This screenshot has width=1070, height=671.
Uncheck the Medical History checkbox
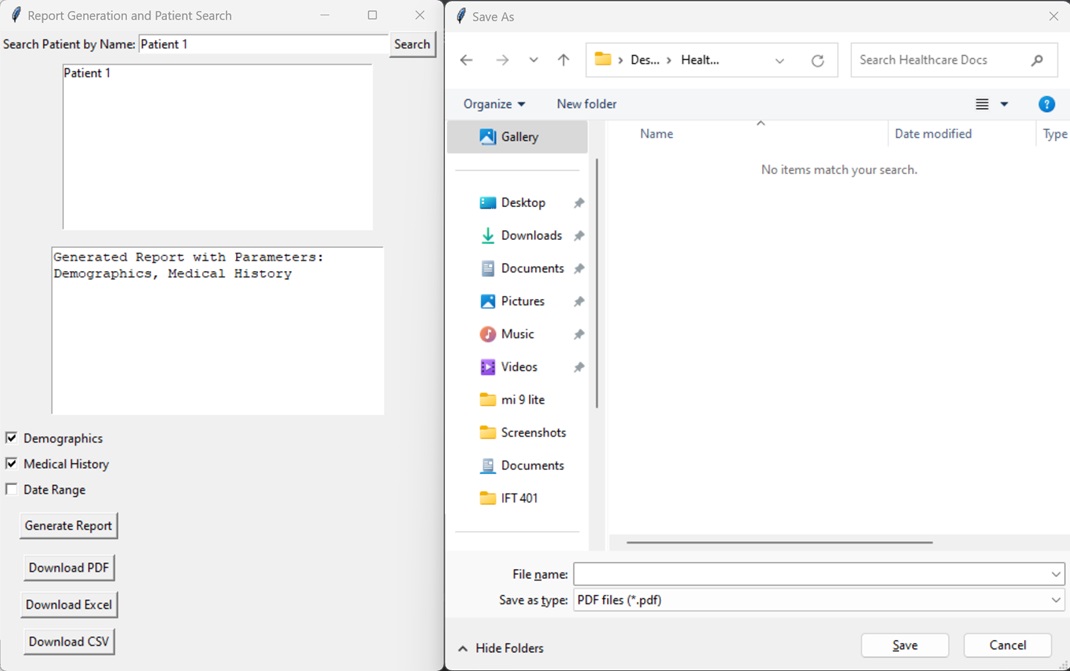12,463
